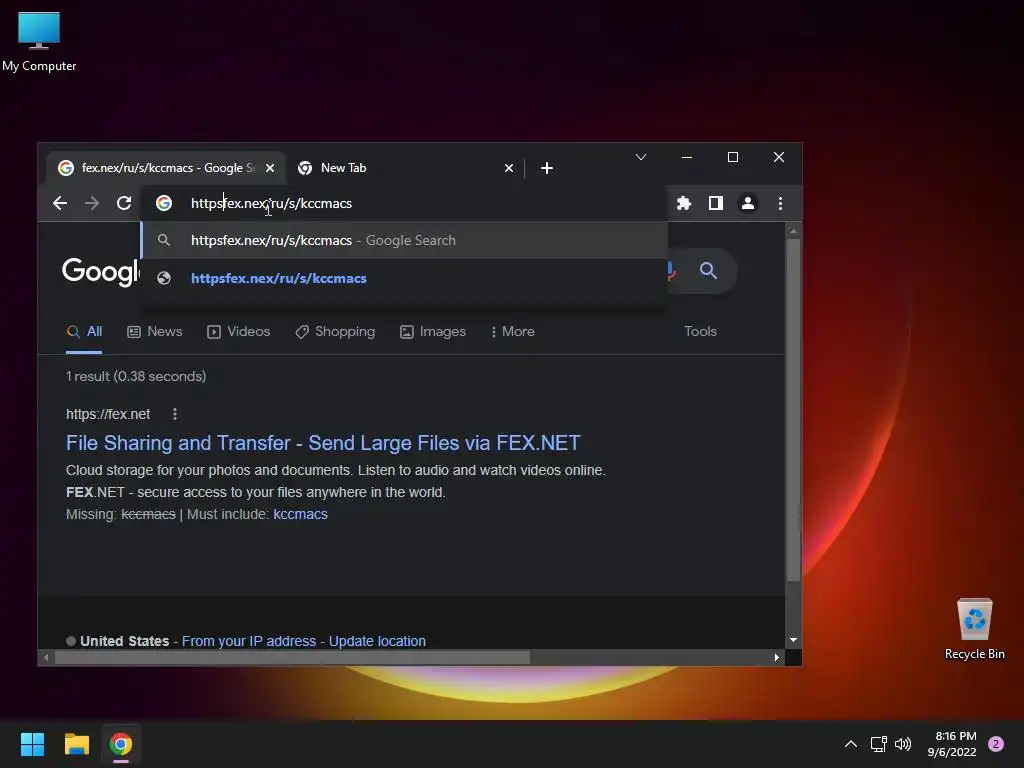The height and width of the screenshot is (768, 1024).
Task: Open options dots beside https://fex.net
Action: coord(174,414)
